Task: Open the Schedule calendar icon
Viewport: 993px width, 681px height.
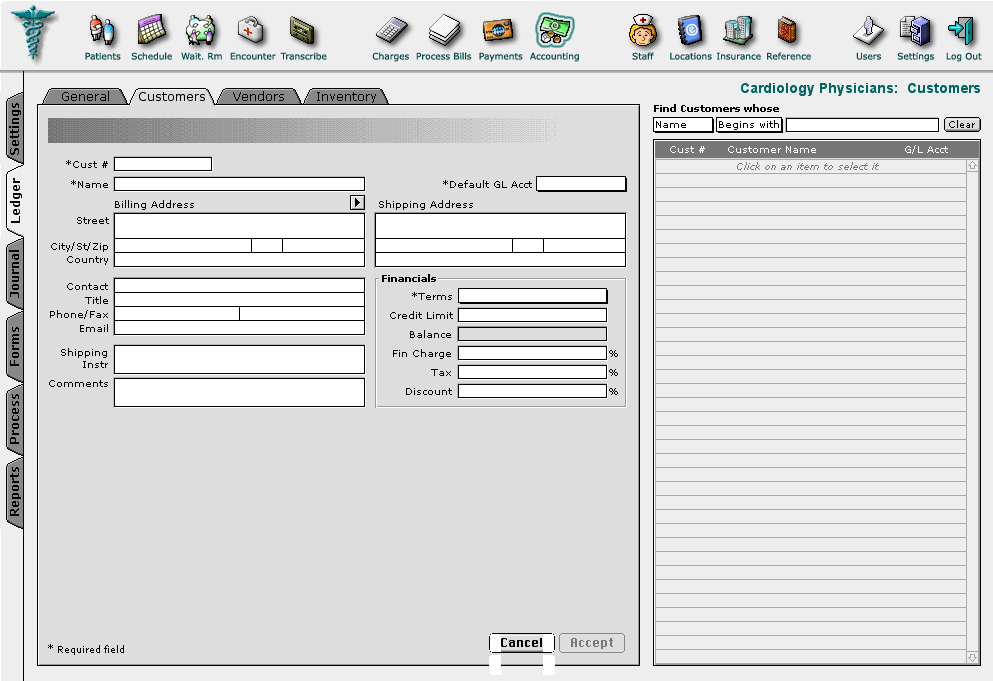Action: point(151,38)
